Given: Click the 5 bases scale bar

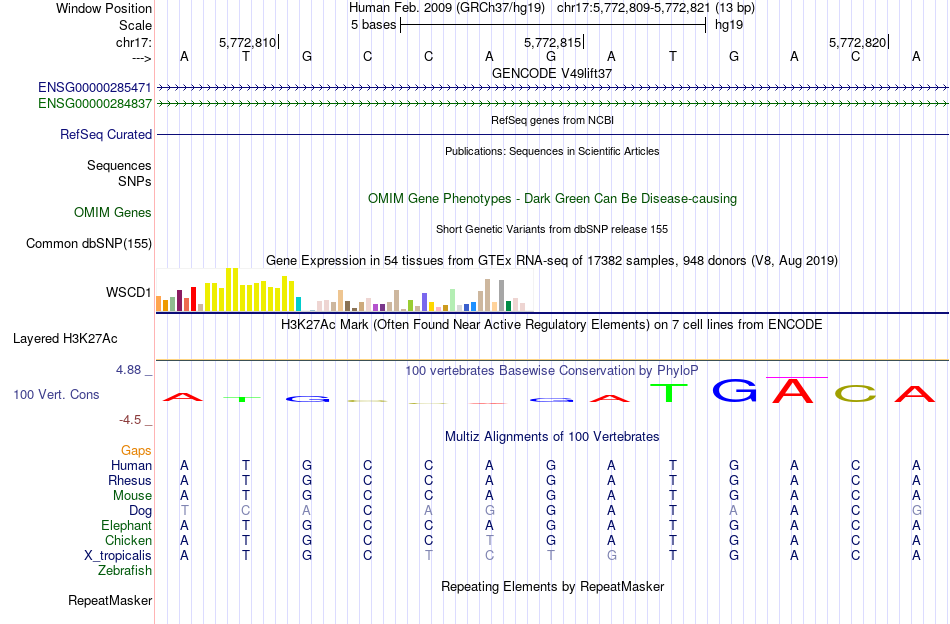Looking at the screenshot, I should pos(553,25).
